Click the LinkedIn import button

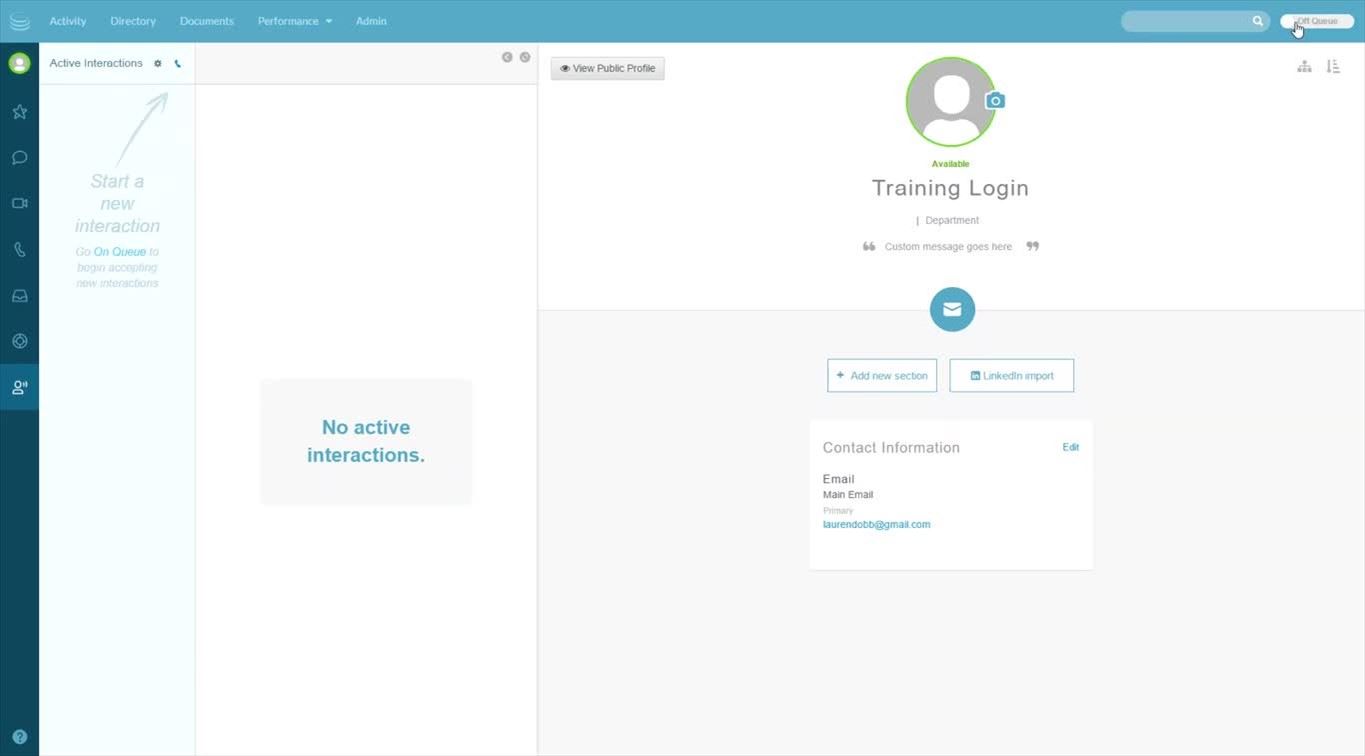click(1011, 376)
